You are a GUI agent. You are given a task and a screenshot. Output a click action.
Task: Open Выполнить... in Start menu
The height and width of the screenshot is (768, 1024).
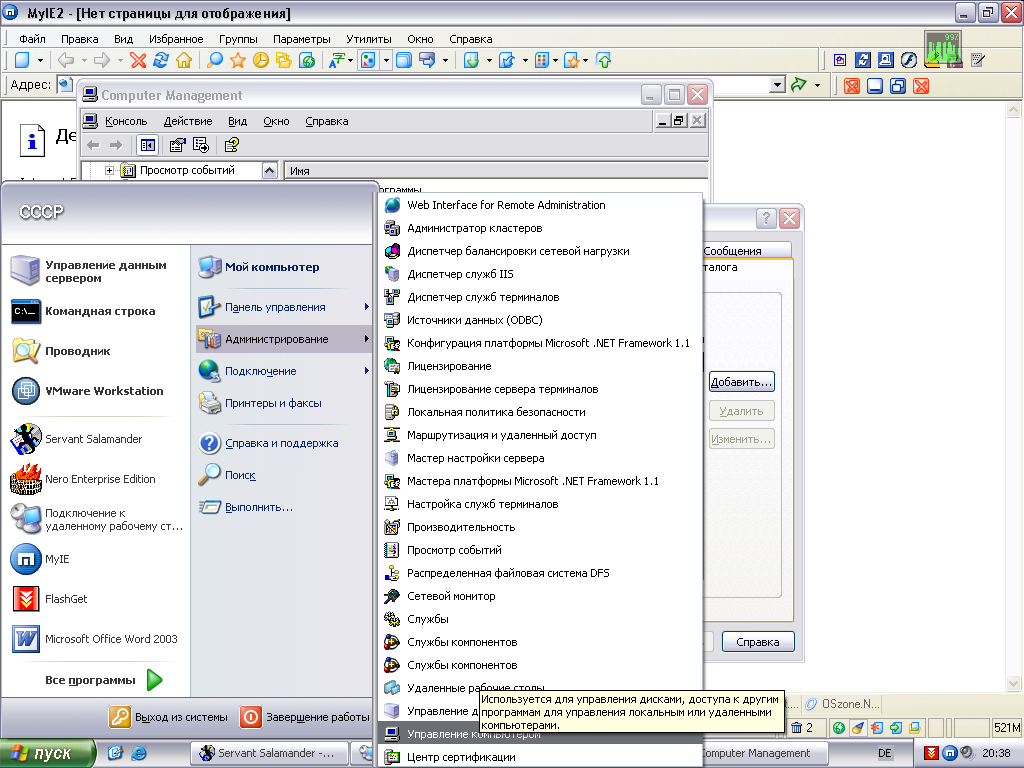283,507
